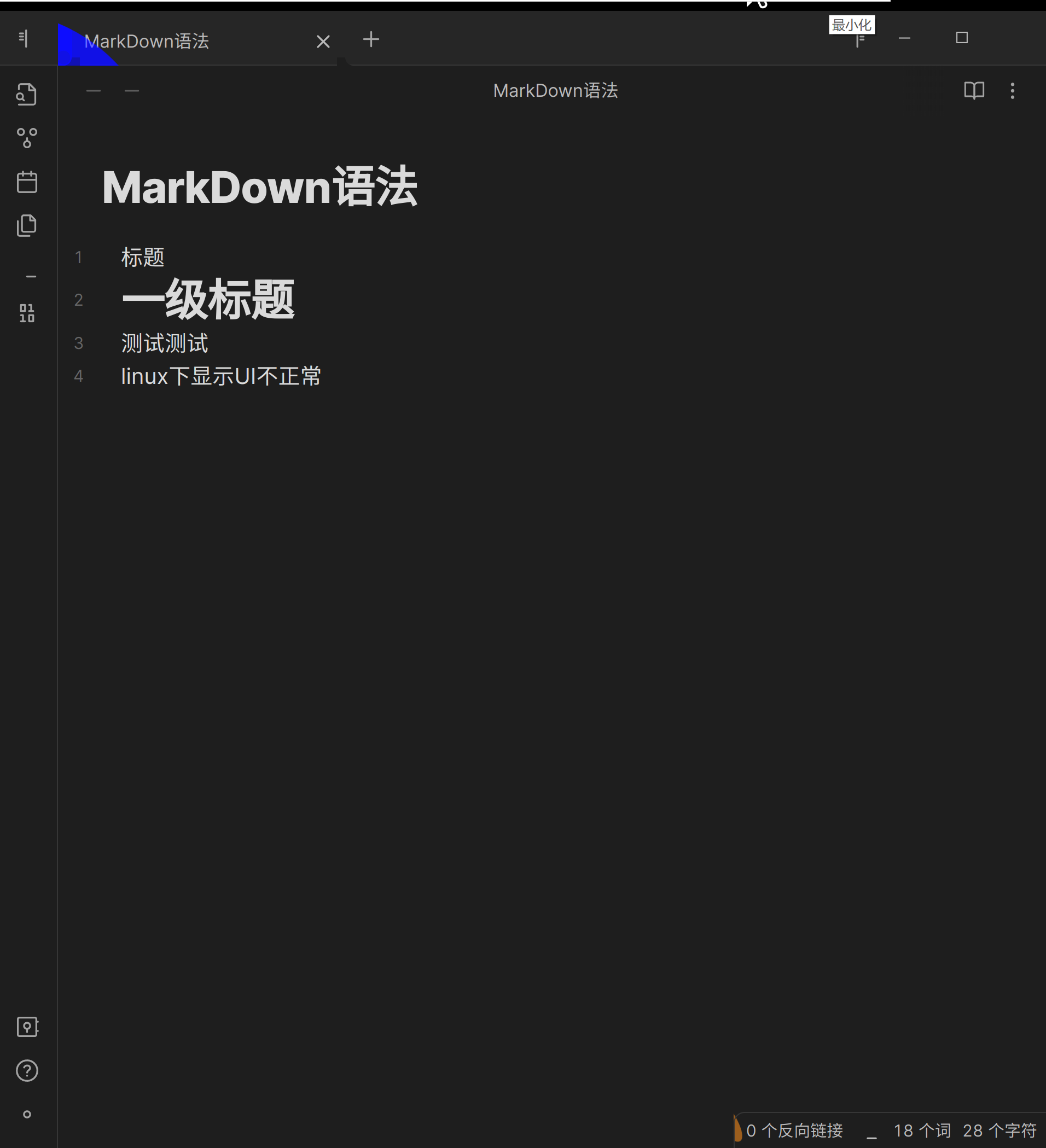Select the binary-digits plugin ribbon icon
Viewport: 1046px width, 1148px height.
pos(26,313)
